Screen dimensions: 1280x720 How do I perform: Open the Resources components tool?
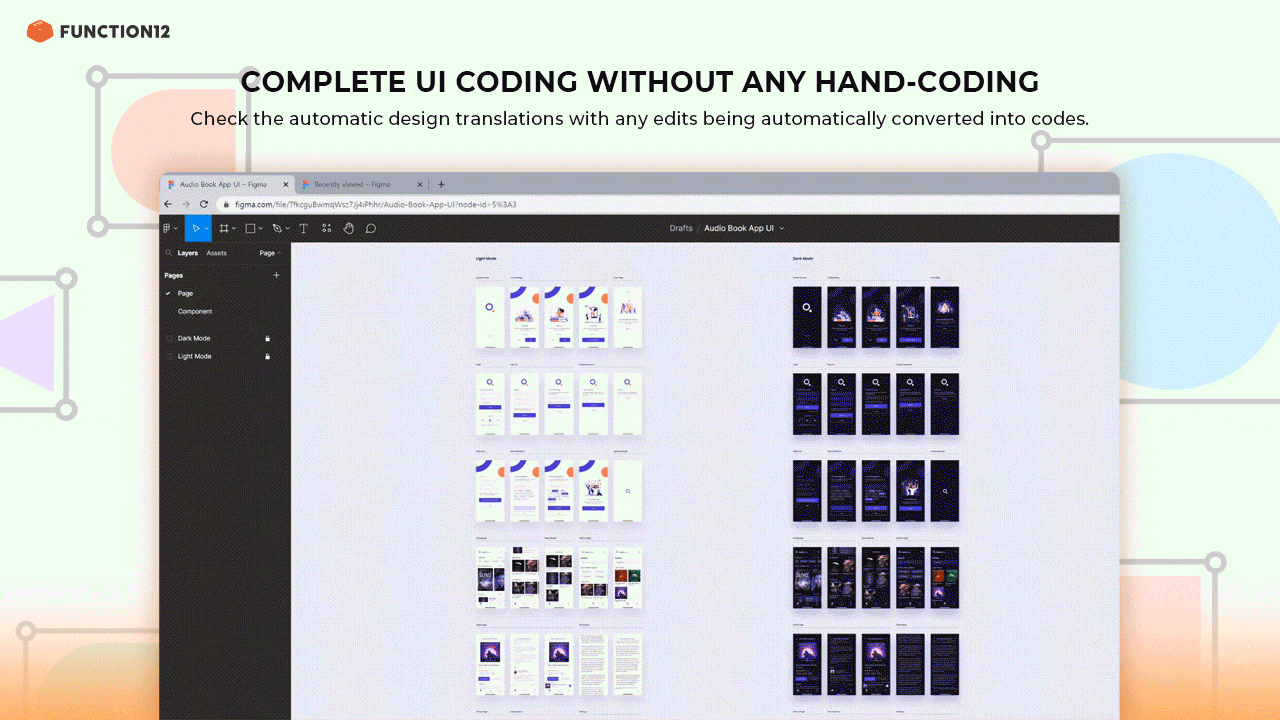point(326,228)
